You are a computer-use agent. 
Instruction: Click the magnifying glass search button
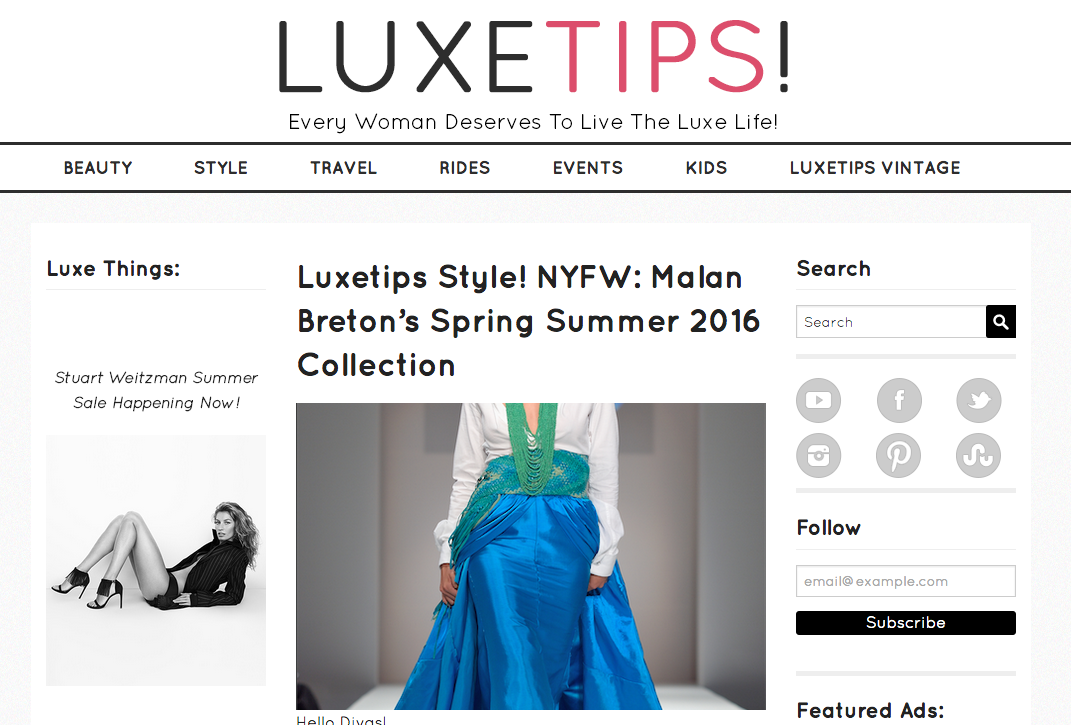(x=1001, y=321)
